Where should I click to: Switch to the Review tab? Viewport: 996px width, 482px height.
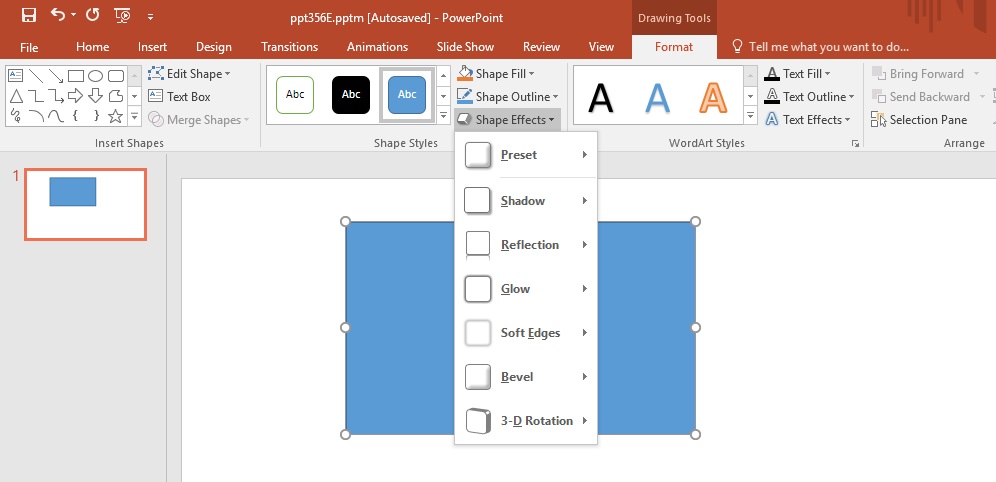(541, 47)
